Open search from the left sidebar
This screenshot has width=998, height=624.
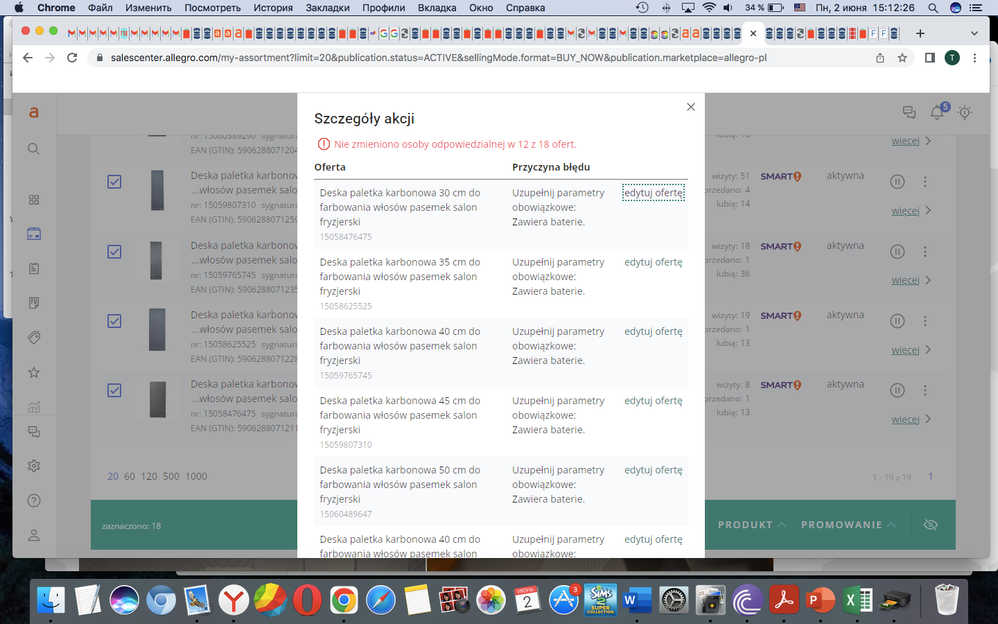click(34, 149)
